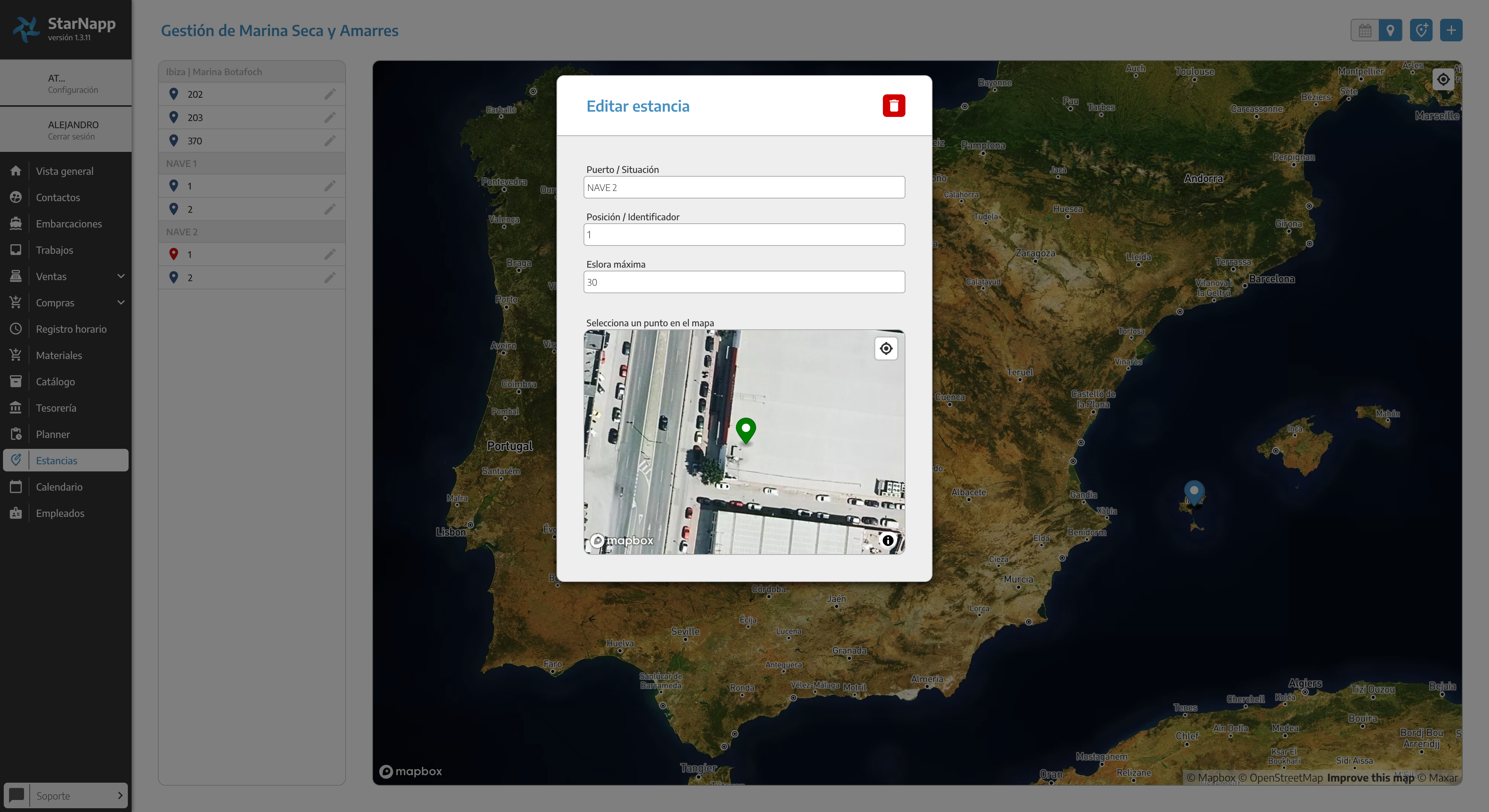The image size is (1489, 812).
Task: Expand the Ventas submenu
Action: click(121, 276)
